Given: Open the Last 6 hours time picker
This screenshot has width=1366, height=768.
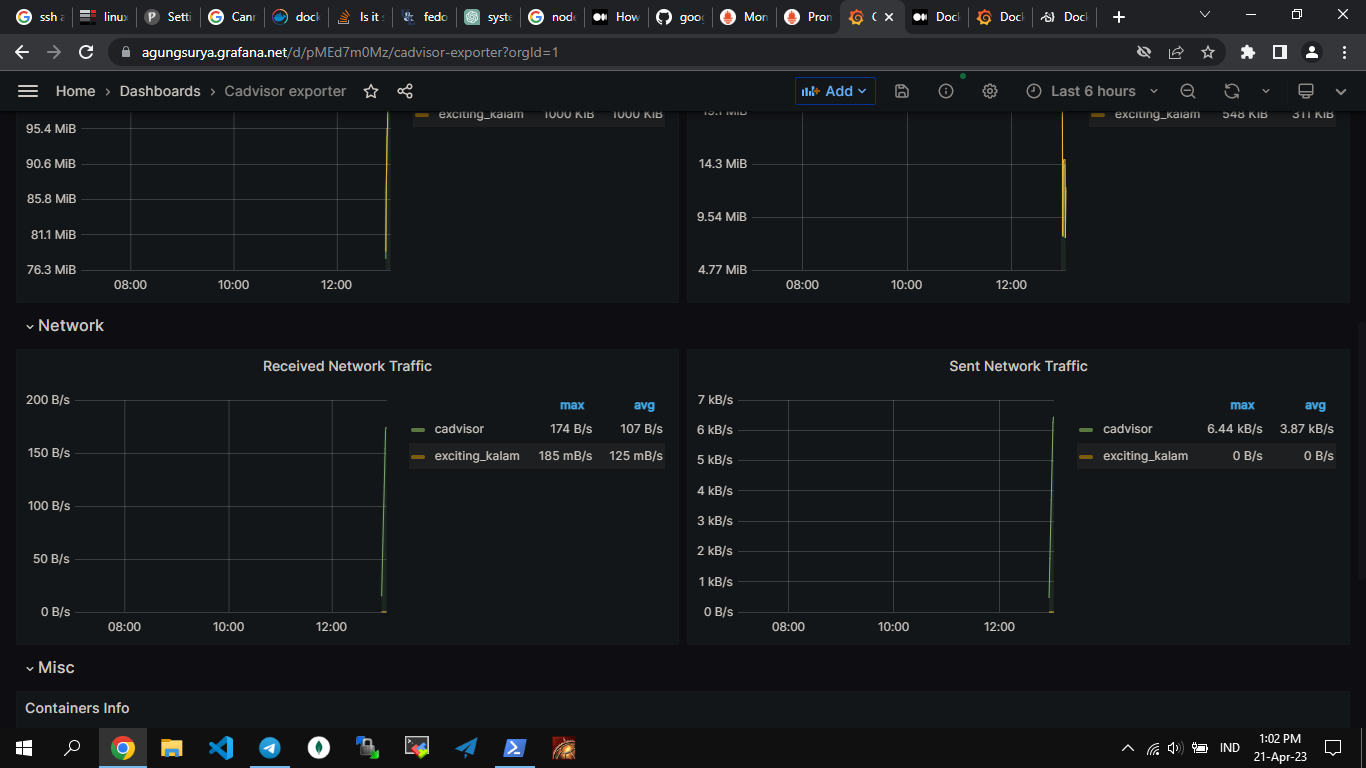Looking at the screenshot, I should pyautogui.click(x=1092, y=91).
